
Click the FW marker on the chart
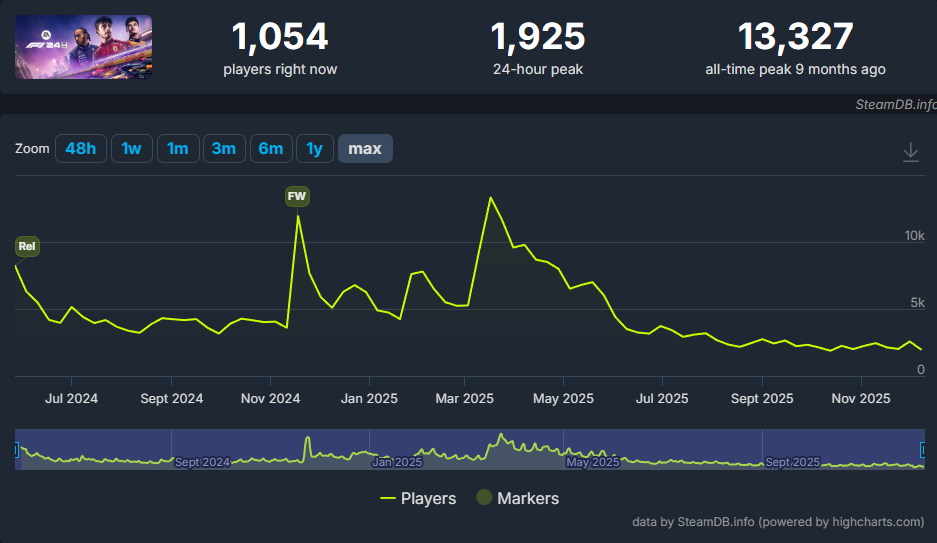[297, 197]
